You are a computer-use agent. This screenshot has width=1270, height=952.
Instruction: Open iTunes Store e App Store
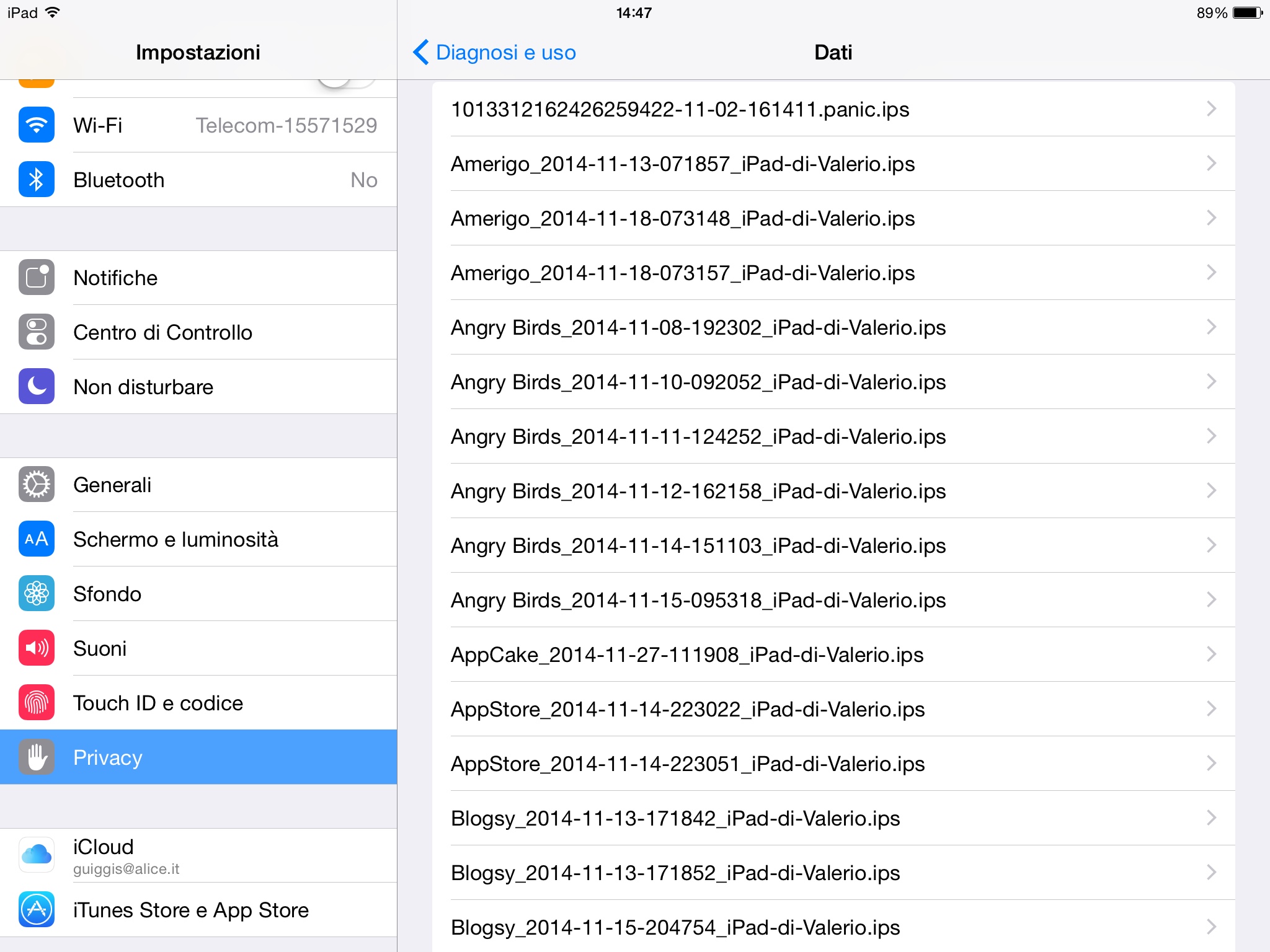[198, 910]
